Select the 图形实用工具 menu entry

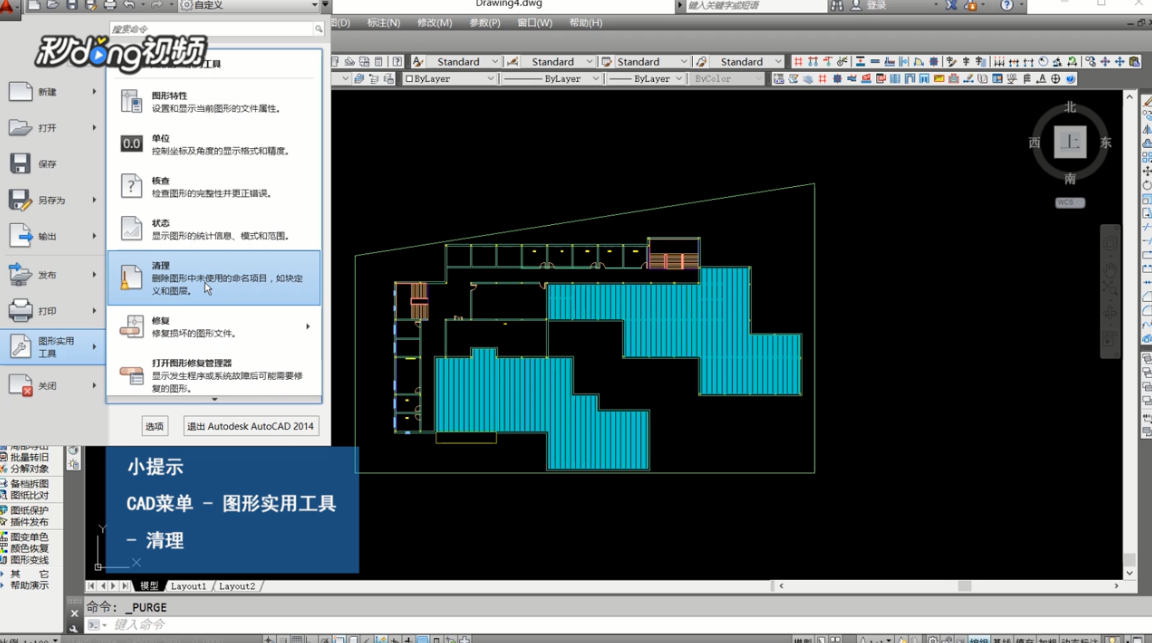(x=51, y=347)
